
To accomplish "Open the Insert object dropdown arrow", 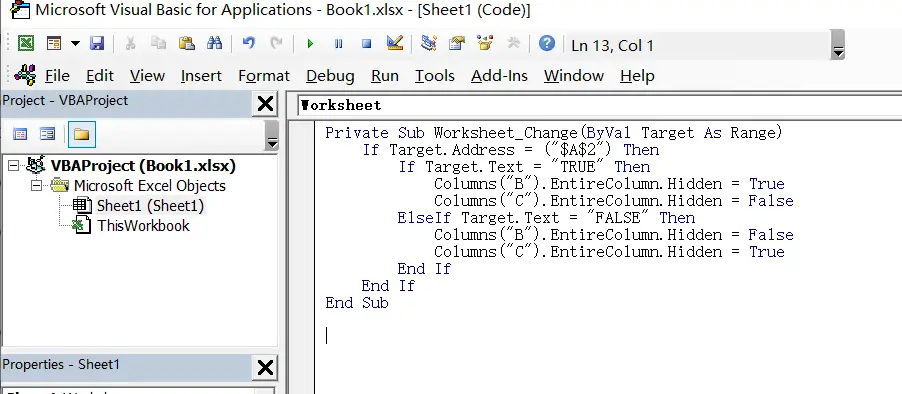I will 75,44.
